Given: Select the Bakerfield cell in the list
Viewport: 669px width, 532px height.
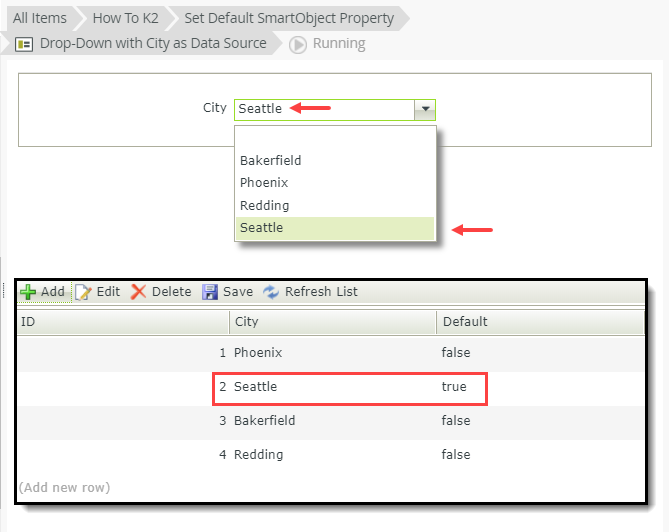Looking at the screenshot, I should click(x=265, y=421).
